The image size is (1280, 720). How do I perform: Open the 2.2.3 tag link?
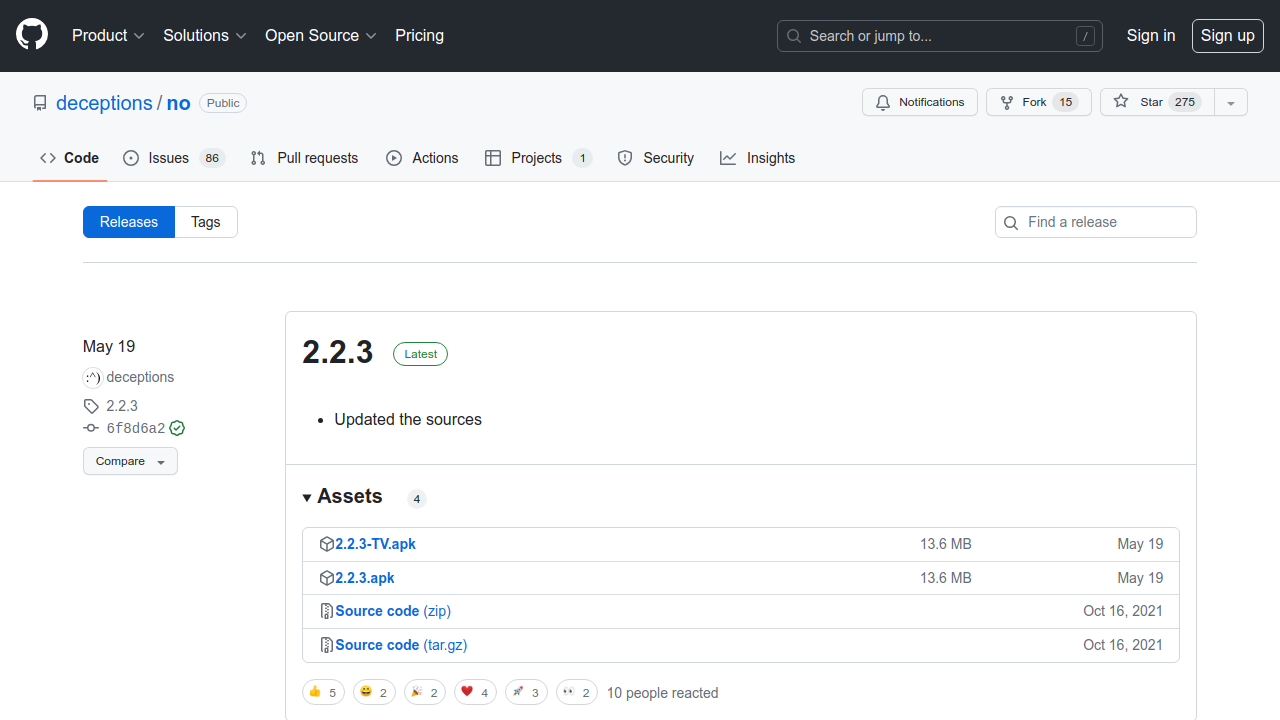pos(122,406)
